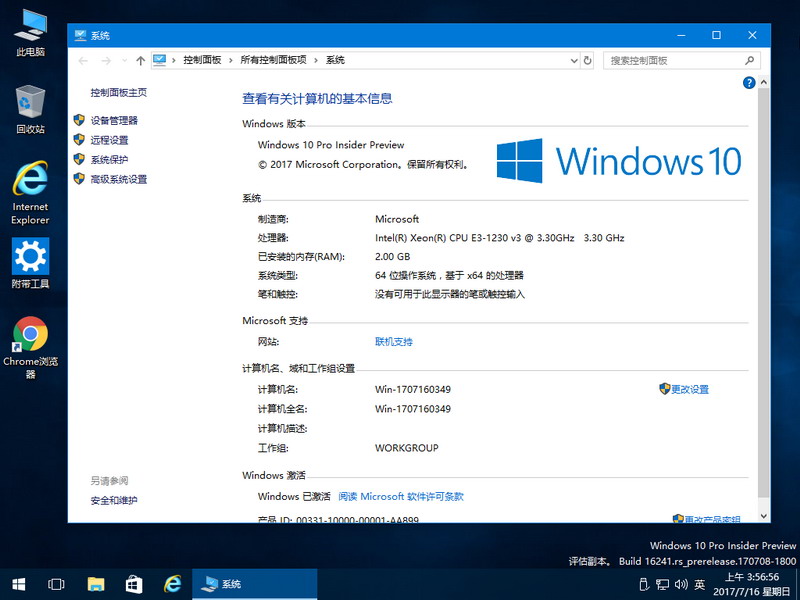The width and height of the screenshot is (800, 600).
Task: Click the 系统 breadcrumb item
Action: coord(335,60)
